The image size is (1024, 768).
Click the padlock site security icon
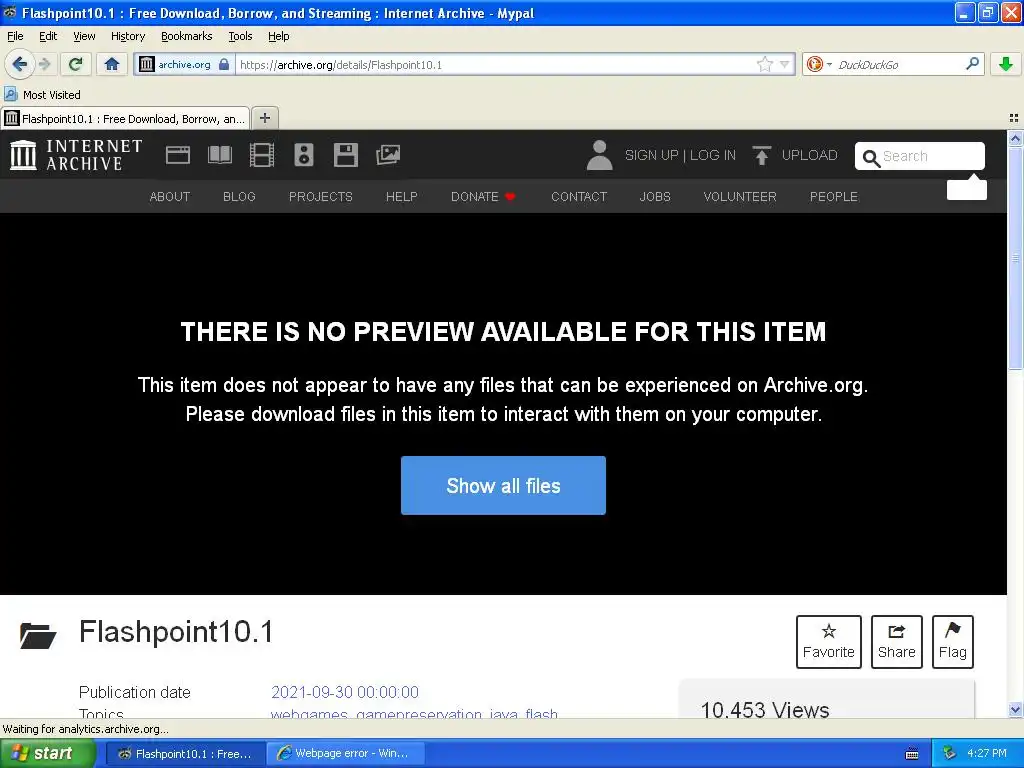pyautogui.click(x=224, y=64)
